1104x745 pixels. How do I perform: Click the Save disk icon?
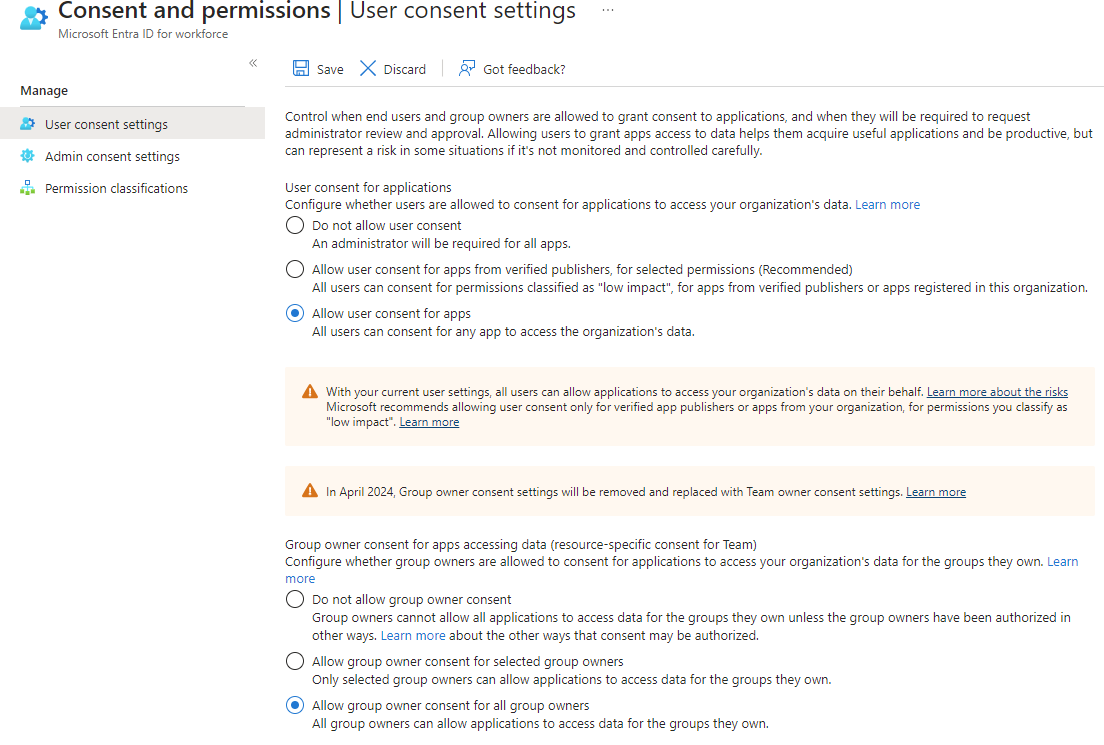click(300, 69)
